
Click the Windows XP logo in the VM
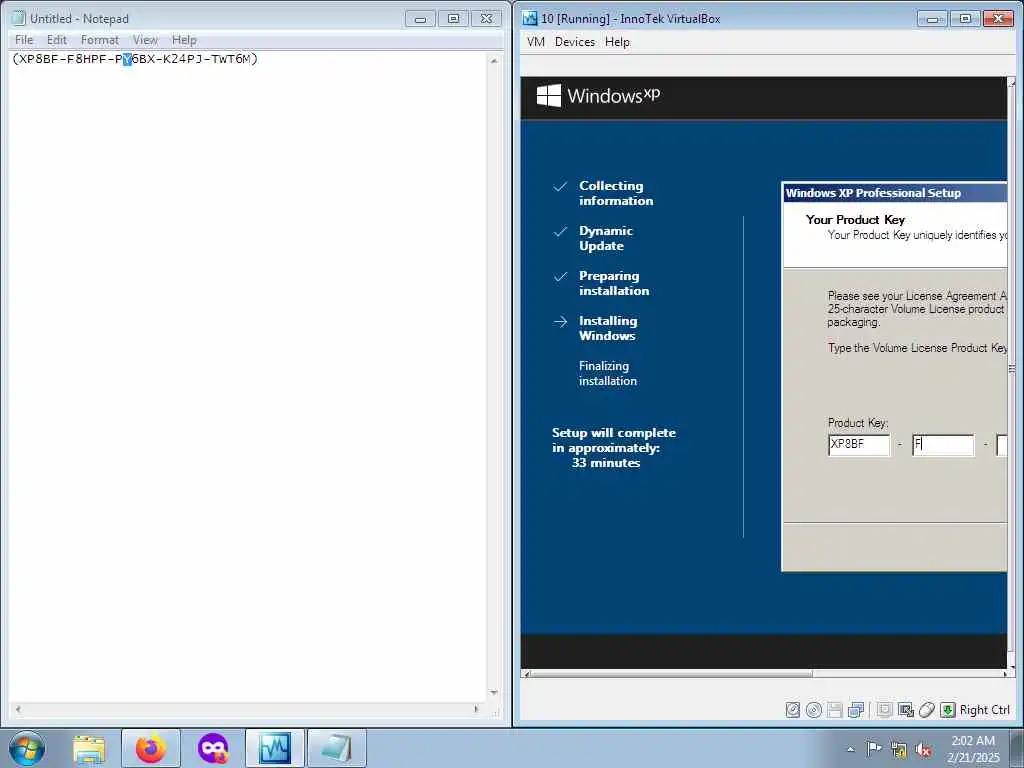(x=598, y=95)
